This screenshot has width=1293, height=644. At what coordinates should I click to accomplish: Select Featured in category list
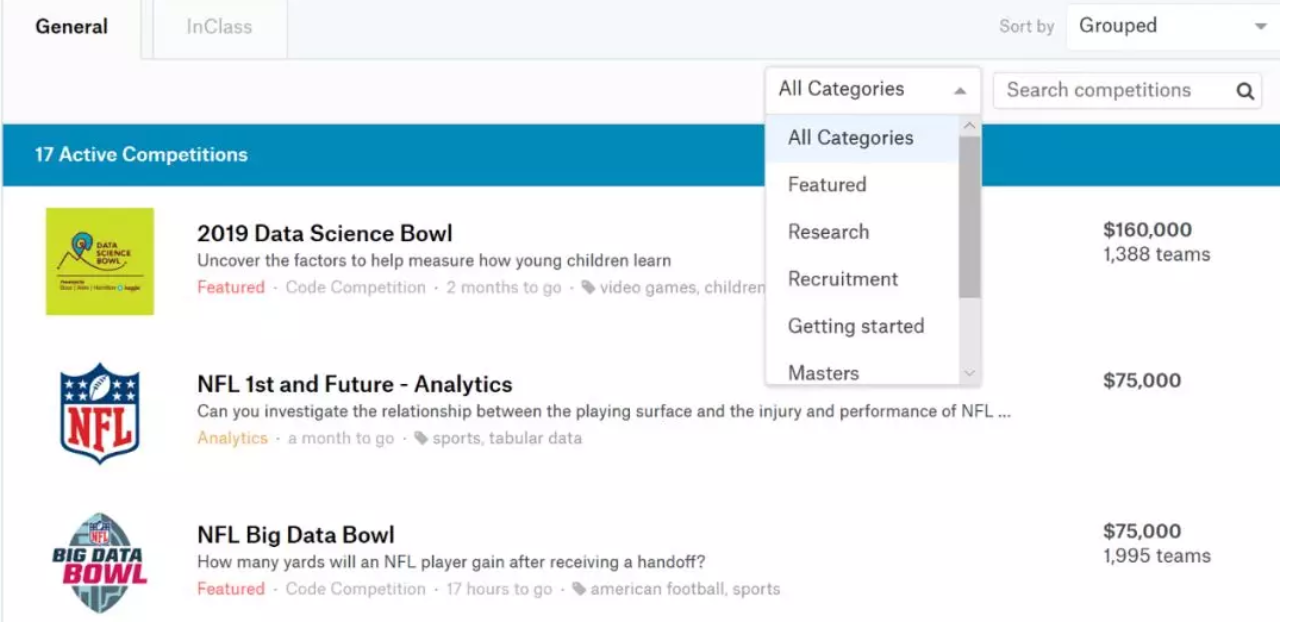point(827,185)
